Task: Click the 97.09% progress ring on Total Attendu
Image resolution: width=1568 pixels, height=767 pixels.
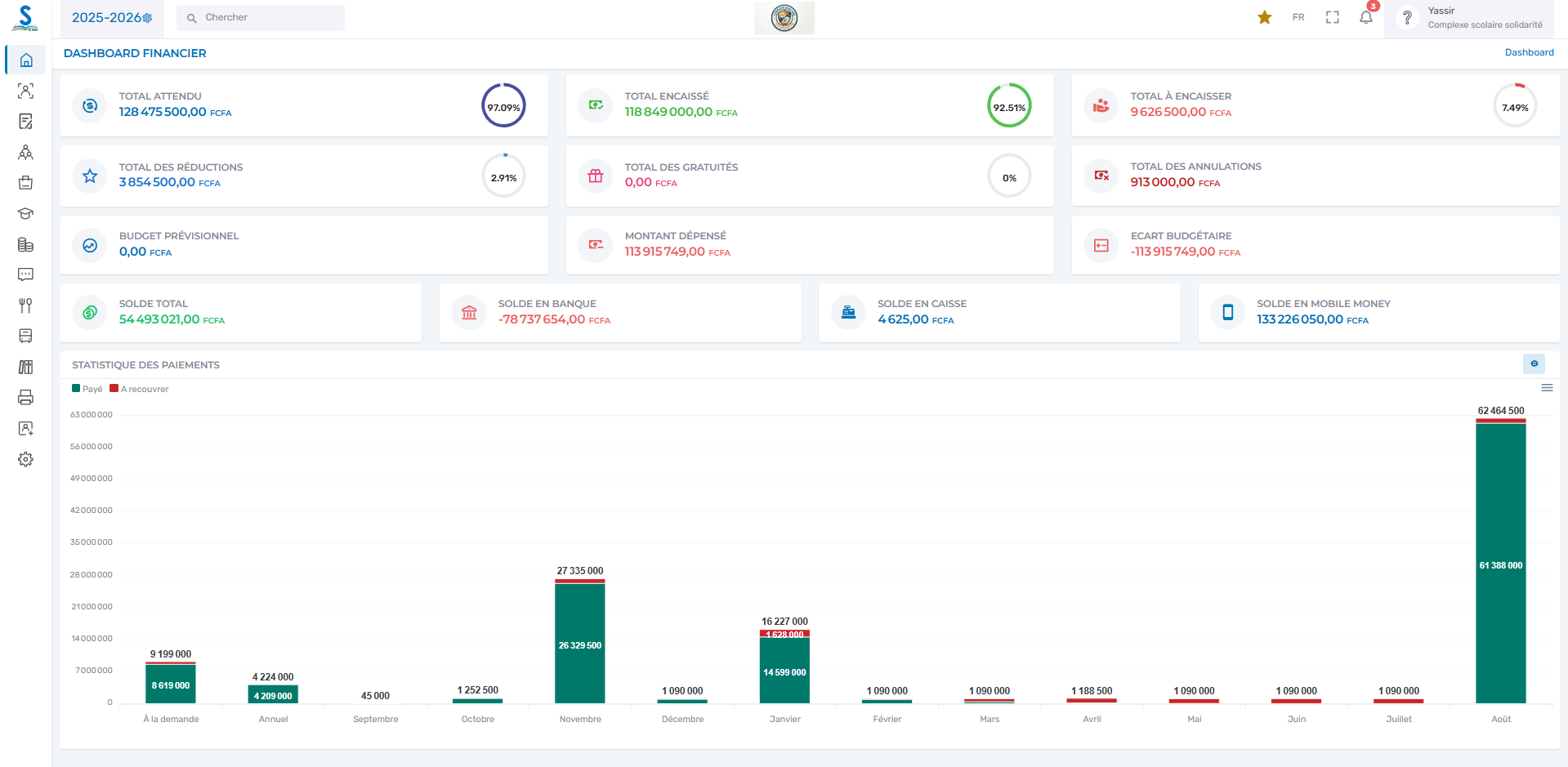Action: pos(503,105)
